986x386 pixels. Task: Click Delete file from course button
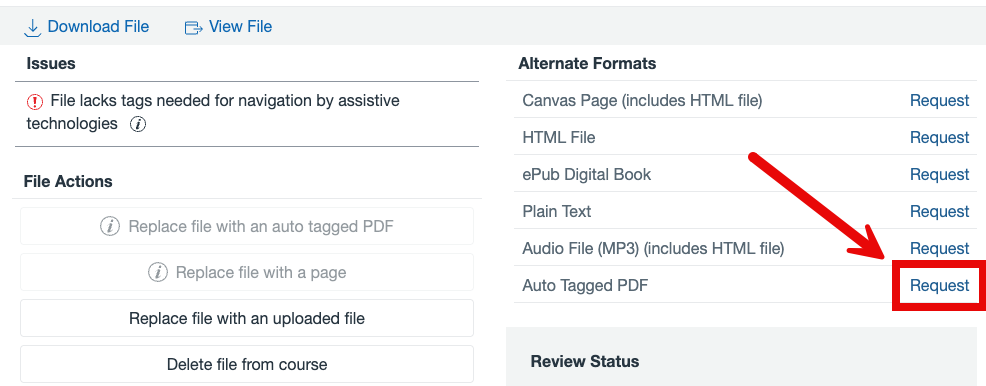(246, 364)
